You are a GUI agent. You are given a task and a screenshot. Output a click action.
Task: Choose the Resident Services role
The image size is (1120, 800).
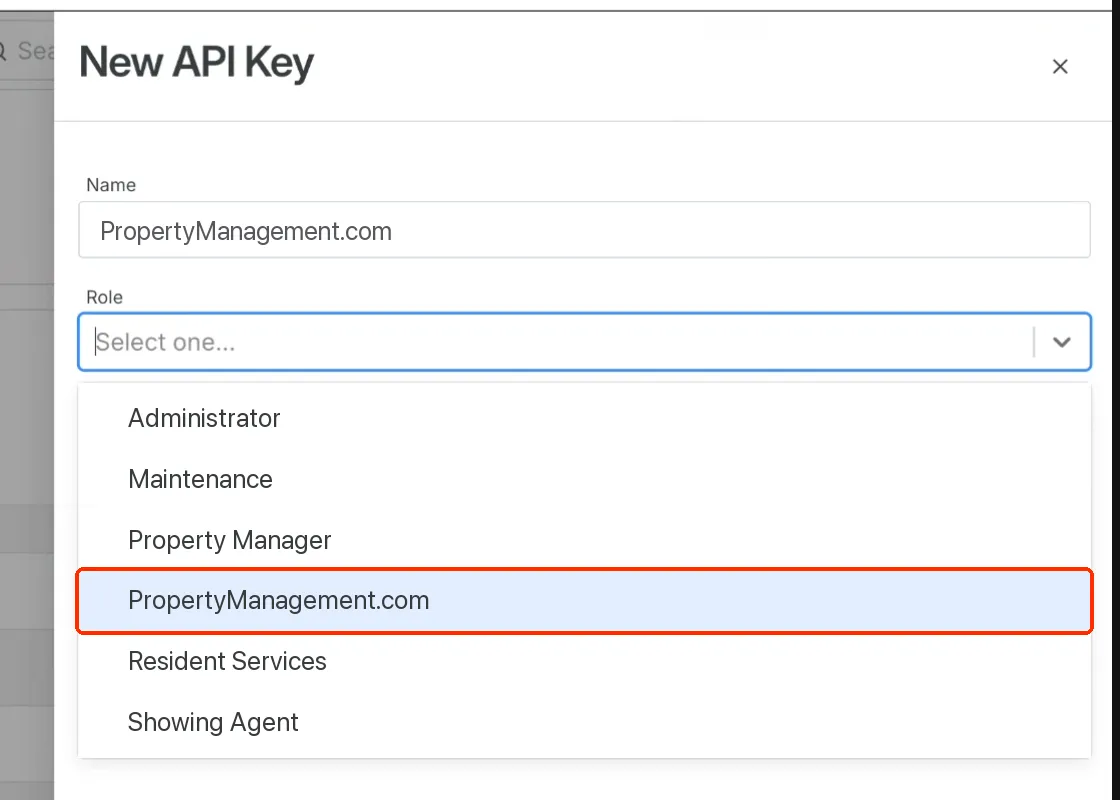584,661
